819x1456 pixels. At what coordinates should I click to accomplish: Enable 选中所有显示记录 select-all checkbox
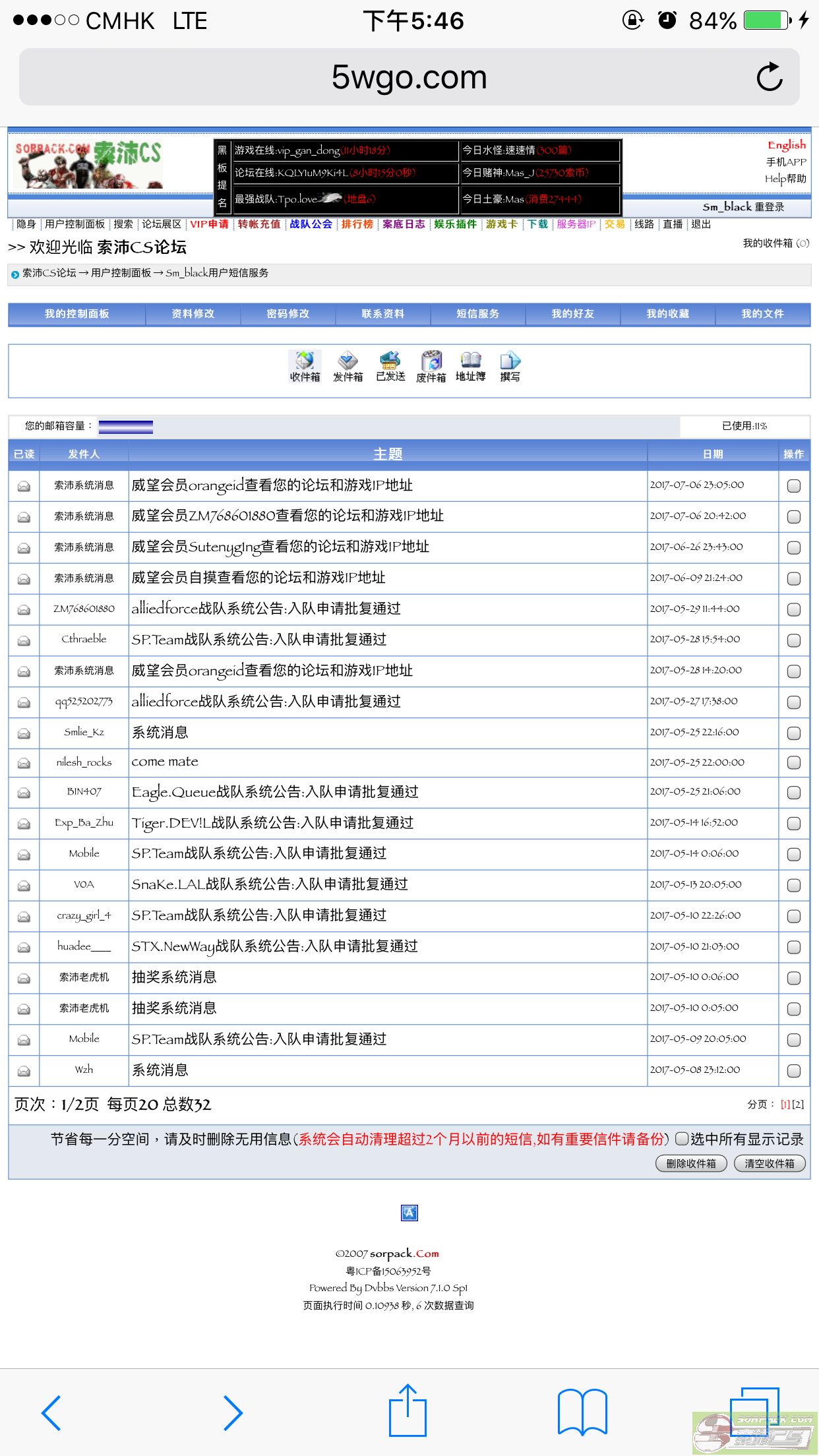point(682,1139)
